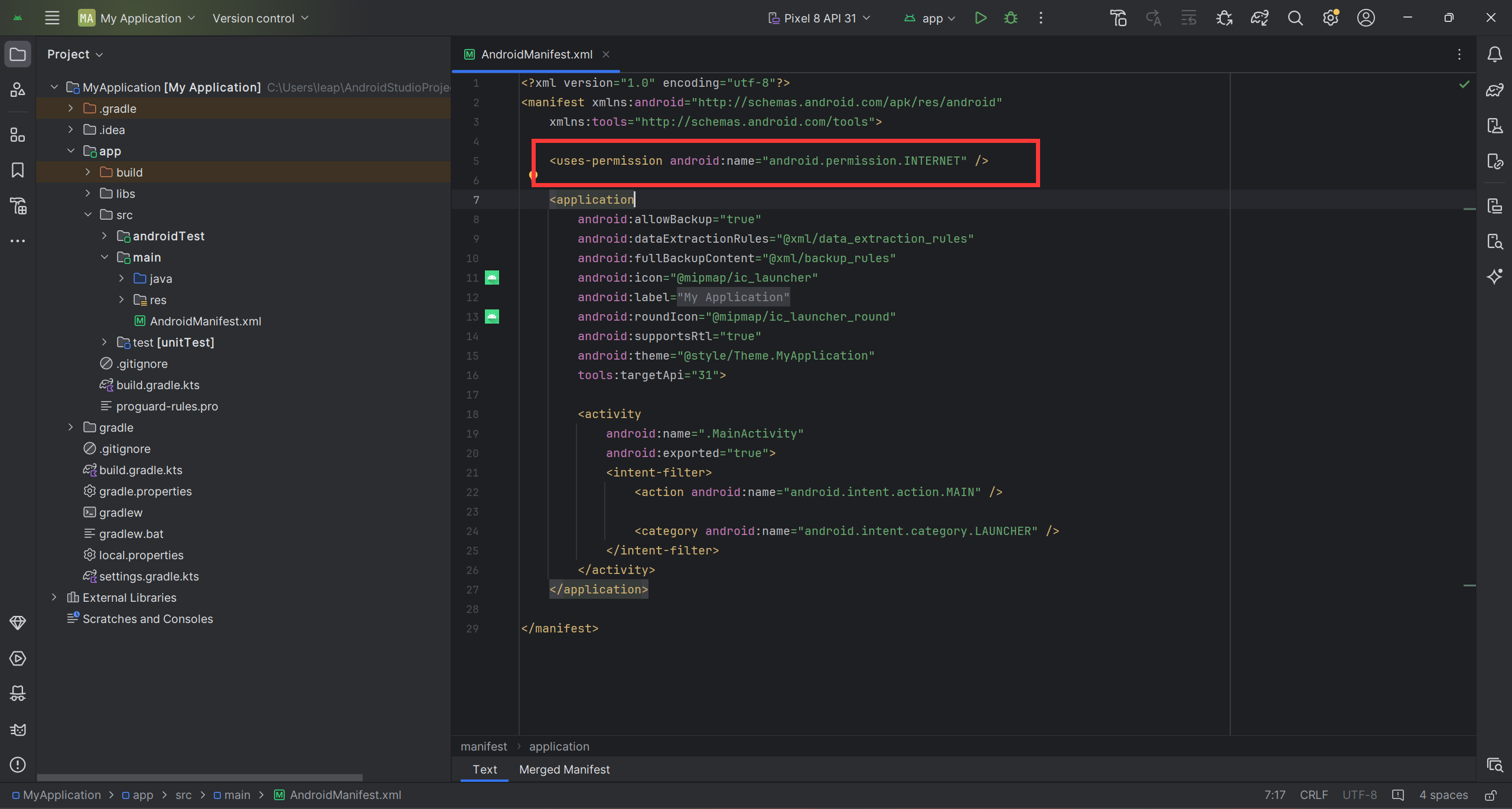Viewport: 1512px width, 809px height.
Task: Open the Problems tool window icon
Action: pos(18,765)
